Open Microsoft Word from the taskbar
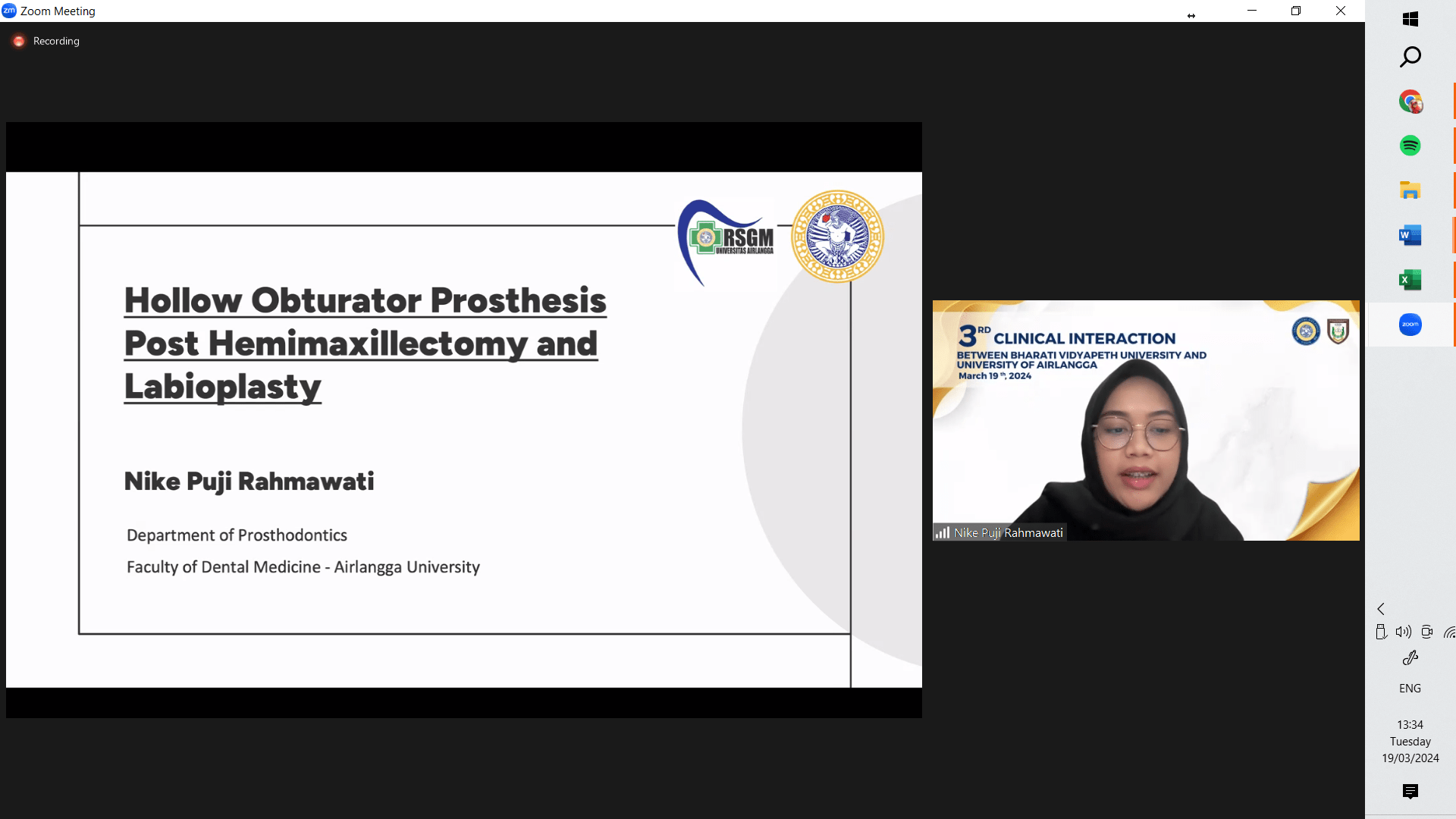Image resolution: width=1456 pixels, height=819 pixels. click(1410, 235)
